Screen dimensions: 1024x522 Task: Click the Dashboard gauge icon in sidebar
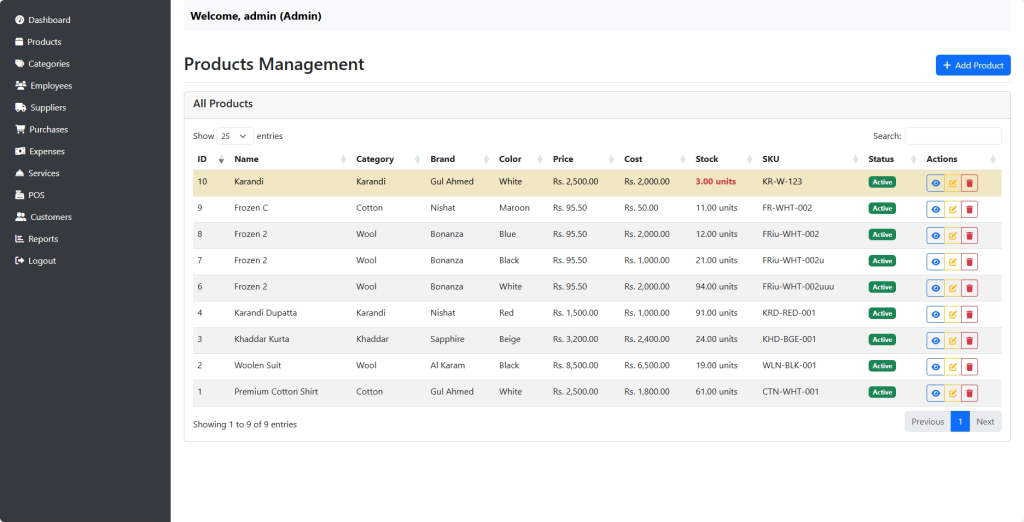click(x=19, y=20)
